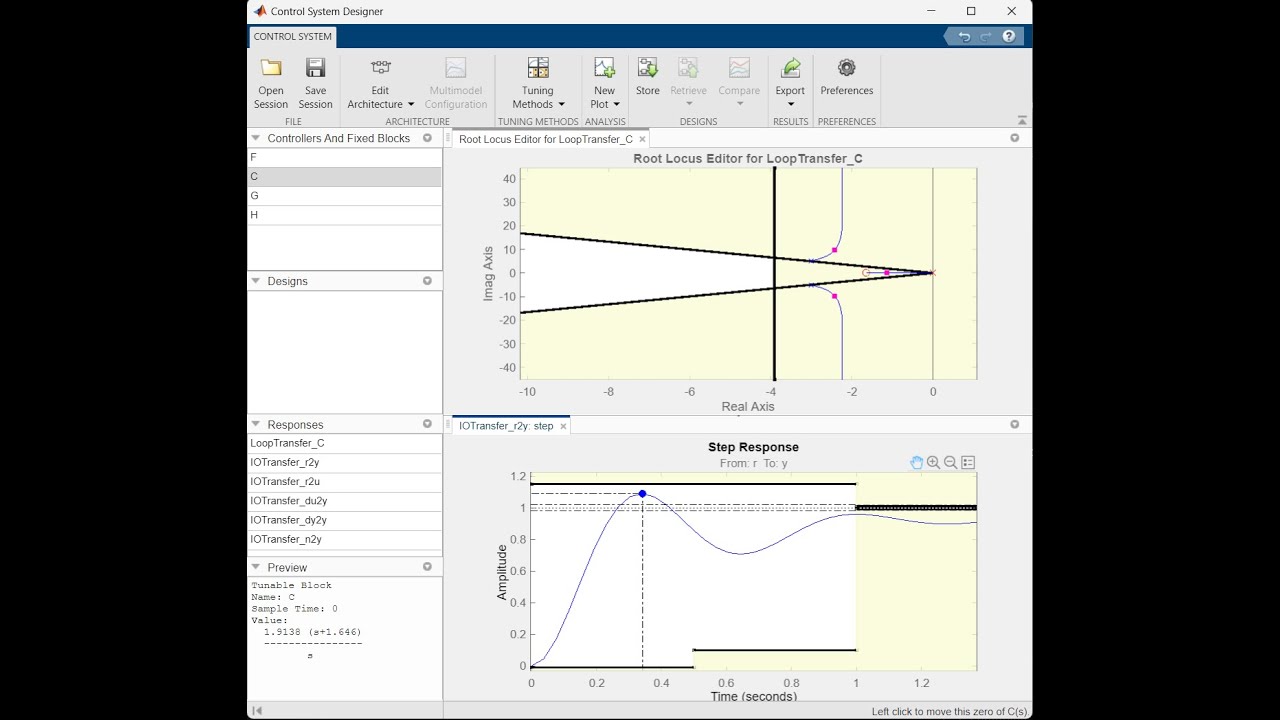Click status text 'Left click to move this zero'

tap(949, 712)
